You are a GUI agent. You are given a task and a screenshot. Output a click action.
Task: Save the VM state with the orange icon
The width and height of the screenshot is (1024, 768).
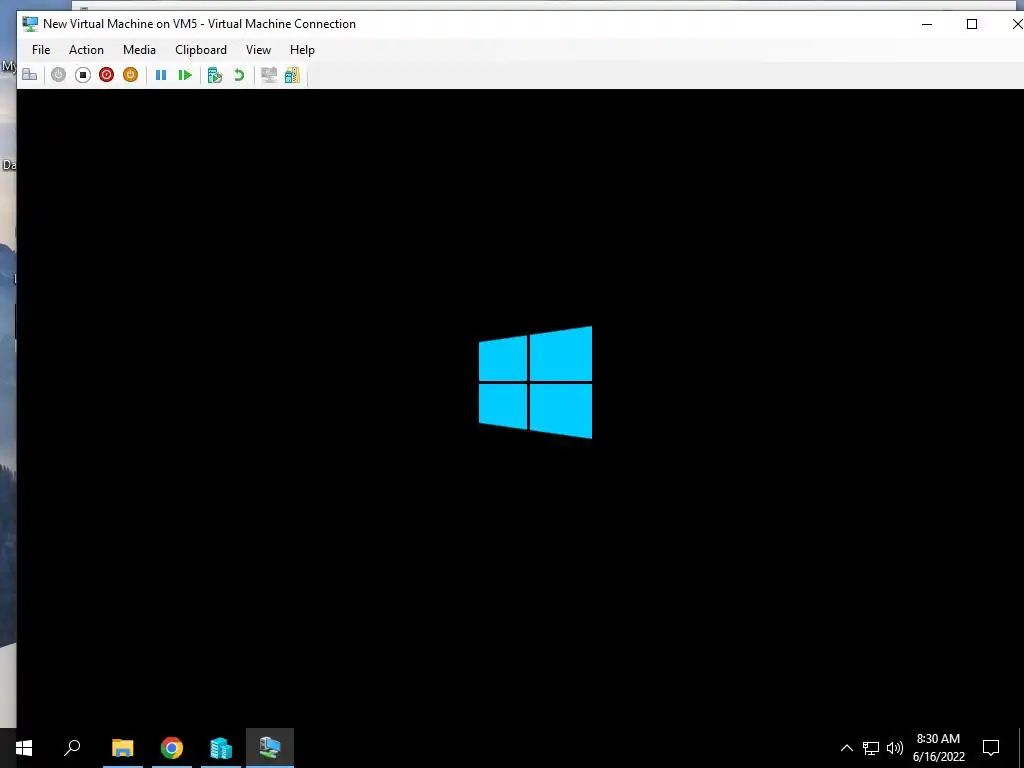[131, 75]
